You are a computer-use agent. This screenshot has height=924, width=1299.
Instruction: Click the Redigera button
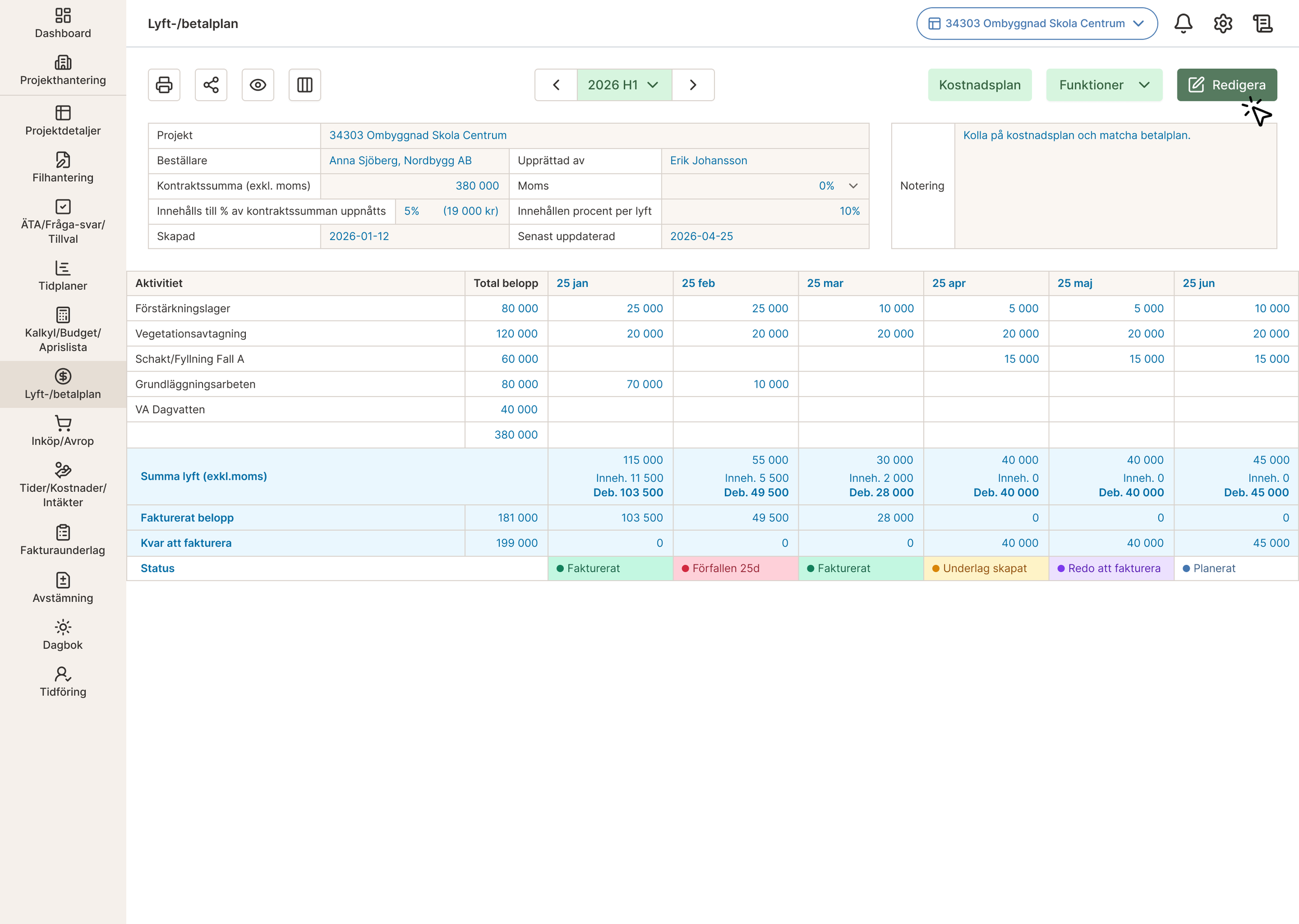pos(1227,85)
